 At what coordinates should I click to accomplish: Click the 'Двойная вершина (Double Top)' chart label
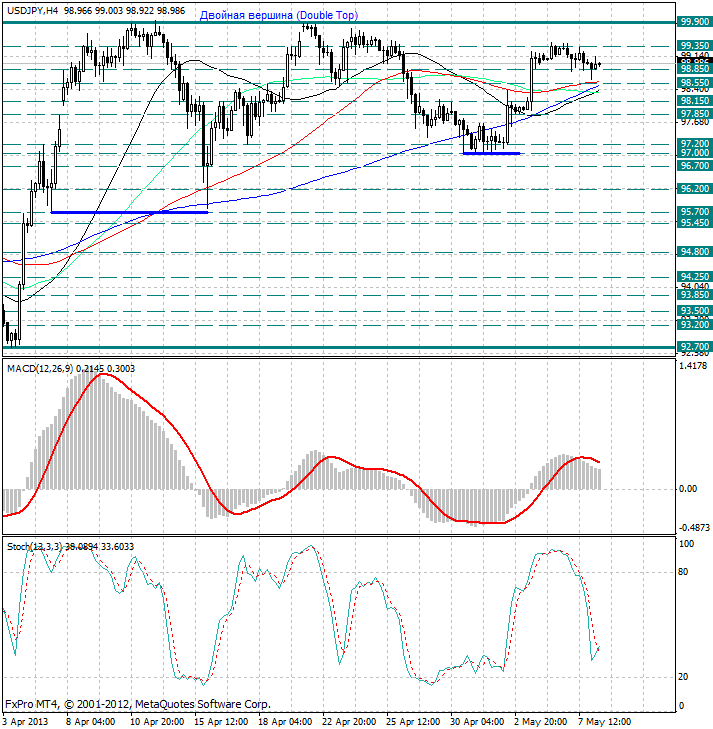pos(279,15)
